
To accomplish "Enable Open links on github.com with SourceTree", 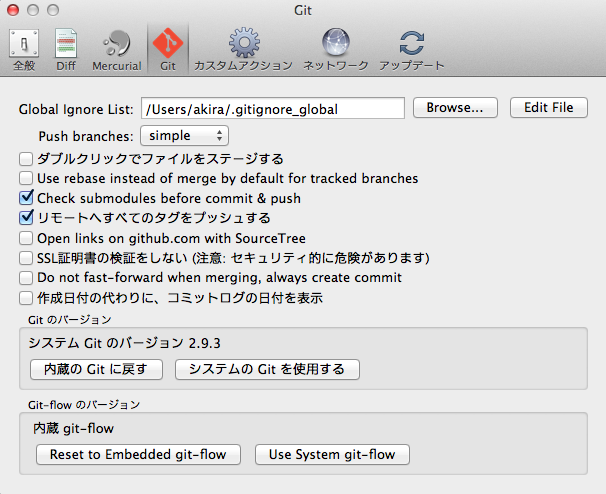I will [26, 238].
